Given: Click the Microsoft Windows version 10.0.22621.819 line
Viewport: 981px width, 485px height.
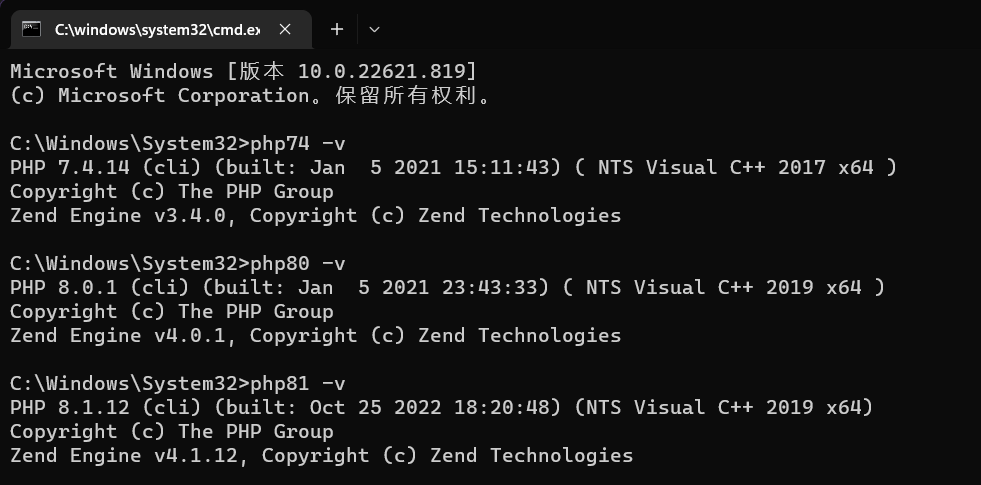Looking at the screenshot, I should [243, 71].
